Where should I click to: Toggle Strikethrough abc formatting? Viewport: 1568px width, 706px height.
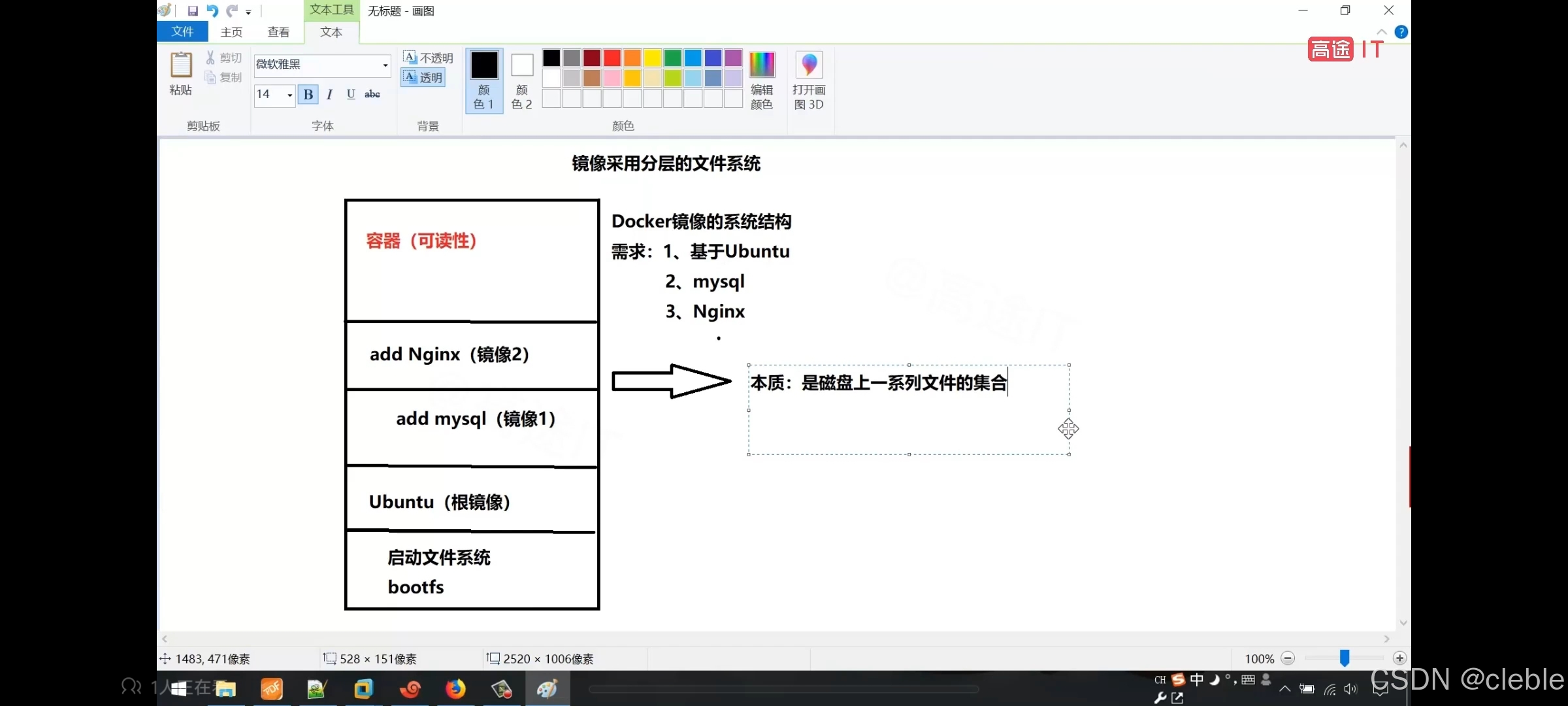[x=372, y=95]
